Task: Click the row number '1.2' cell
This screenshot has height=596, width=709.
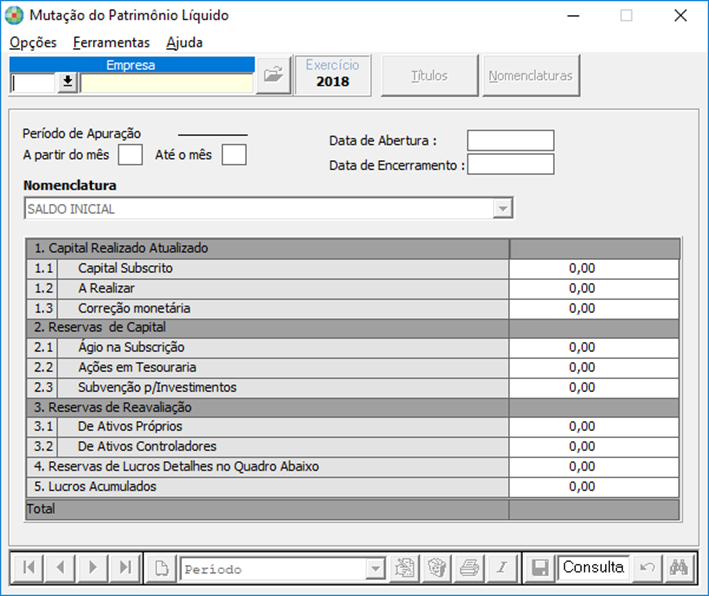Action: [43, 288]
